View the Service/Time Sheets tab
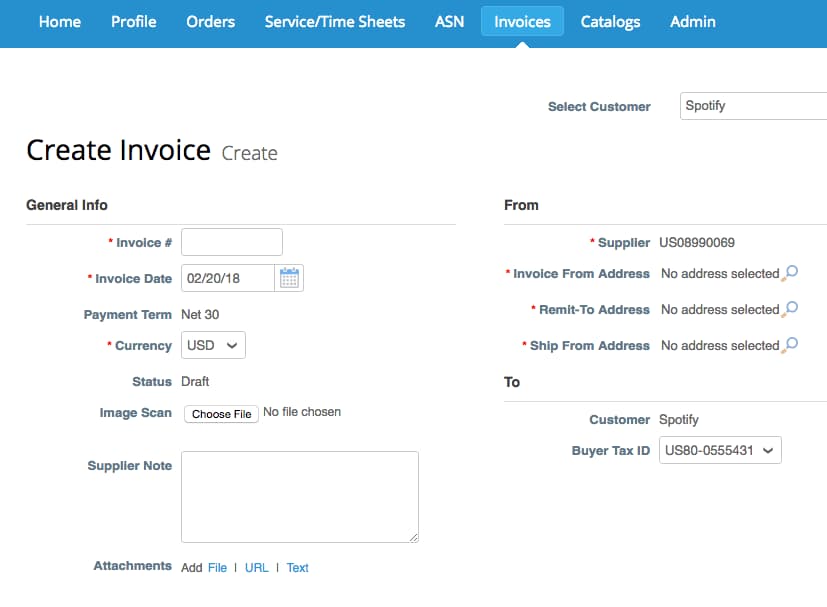This screenshot has height=607, width=827. coord(334,21)
